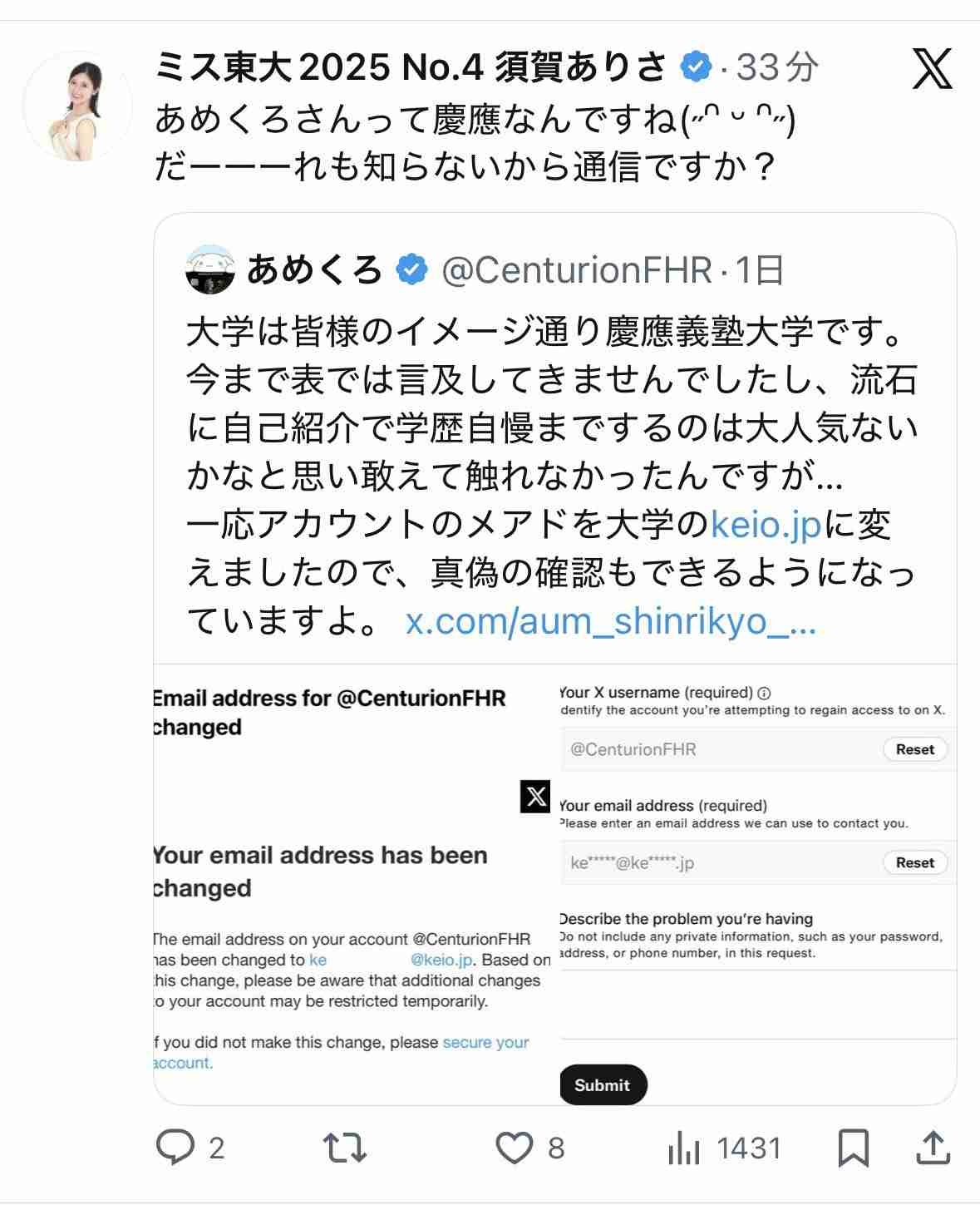This screenshot has height=1205, width=980.
Task: Bookmark this post
Action: 854,1148
